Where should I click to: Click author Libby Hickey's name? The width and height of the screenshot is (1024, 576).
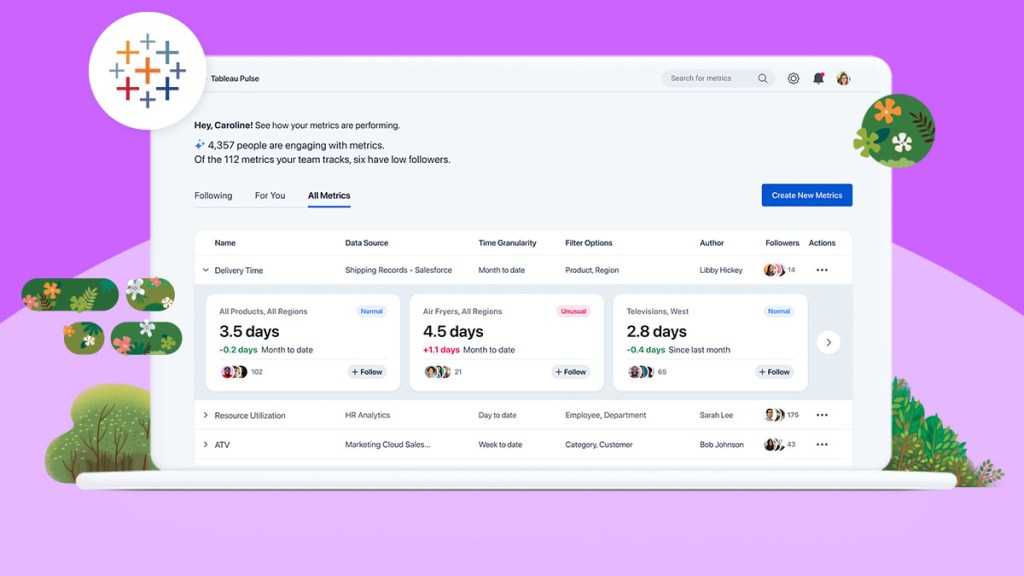[x=721, y=270]
